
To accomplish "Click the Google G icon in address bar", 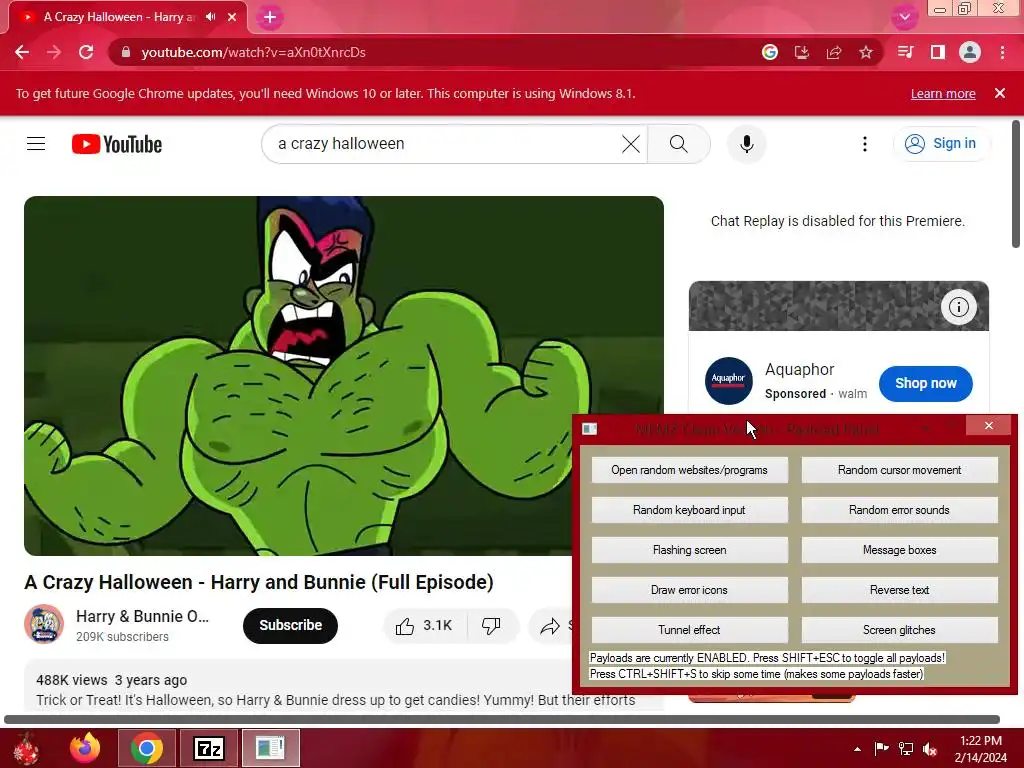I will (770, 52).
